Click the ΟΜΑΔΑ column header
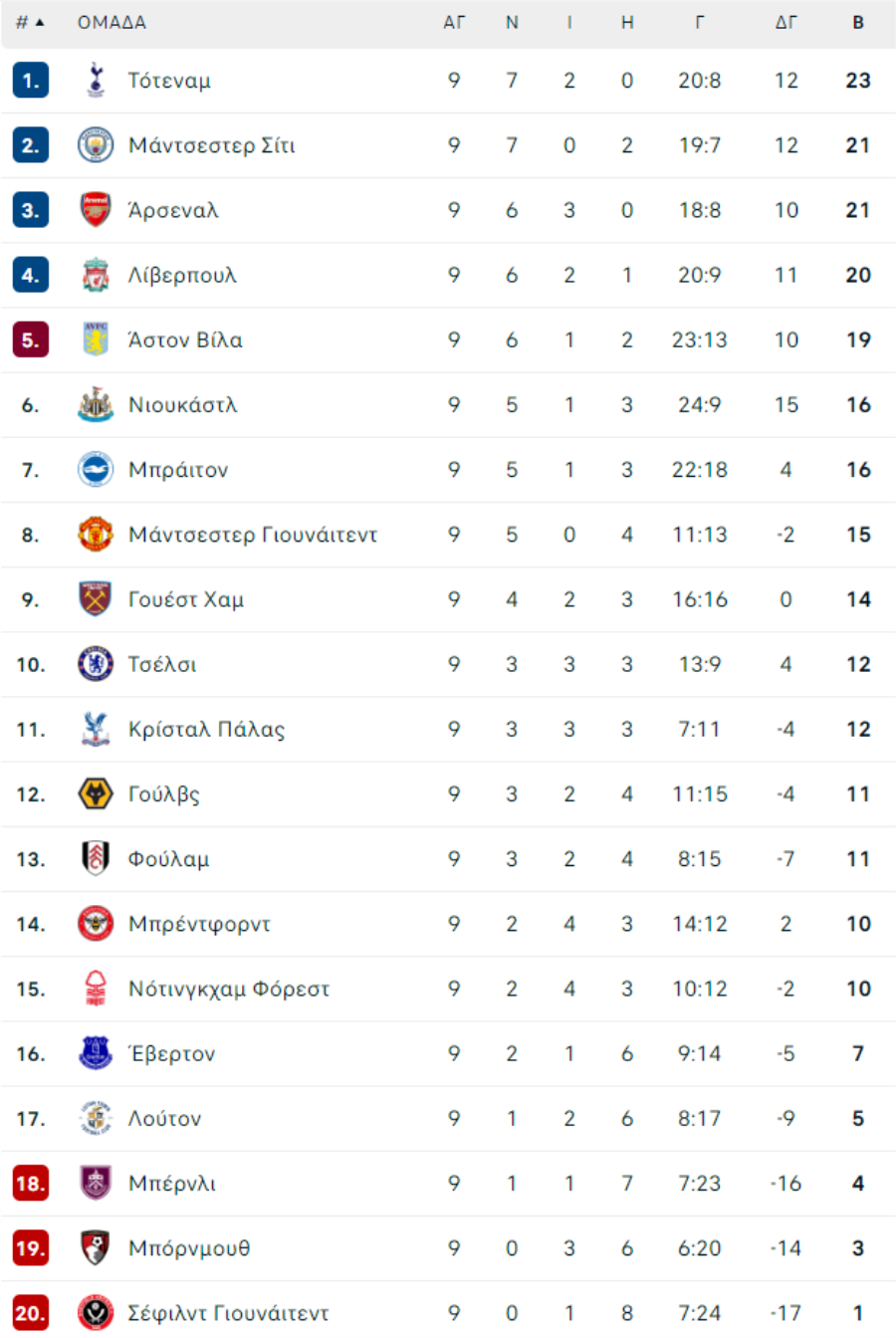Screen dimensions: 896x1338 click(112, 22)
